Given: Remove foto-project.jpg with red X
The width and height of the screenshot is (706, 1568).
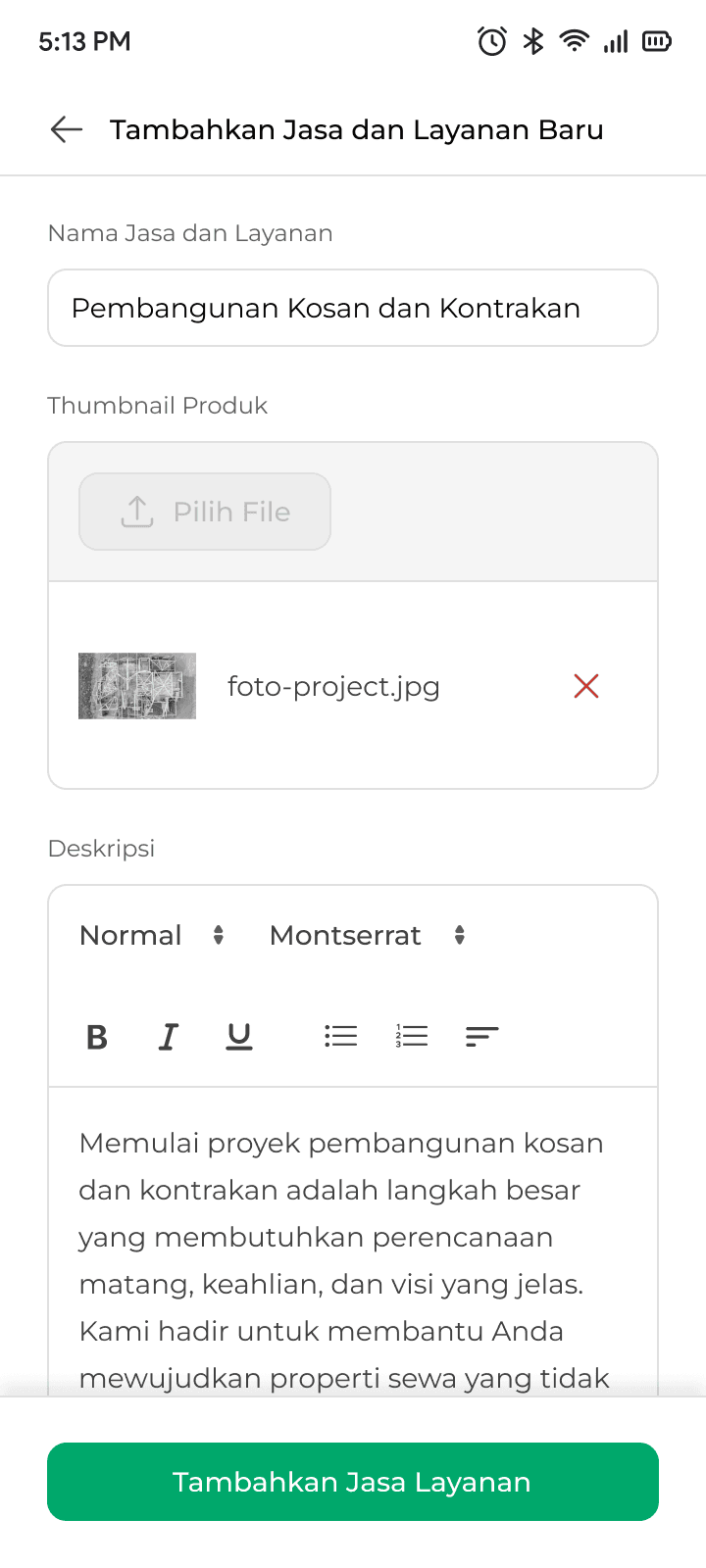Looking at the screenshot, I should click(x=586, y=686).
